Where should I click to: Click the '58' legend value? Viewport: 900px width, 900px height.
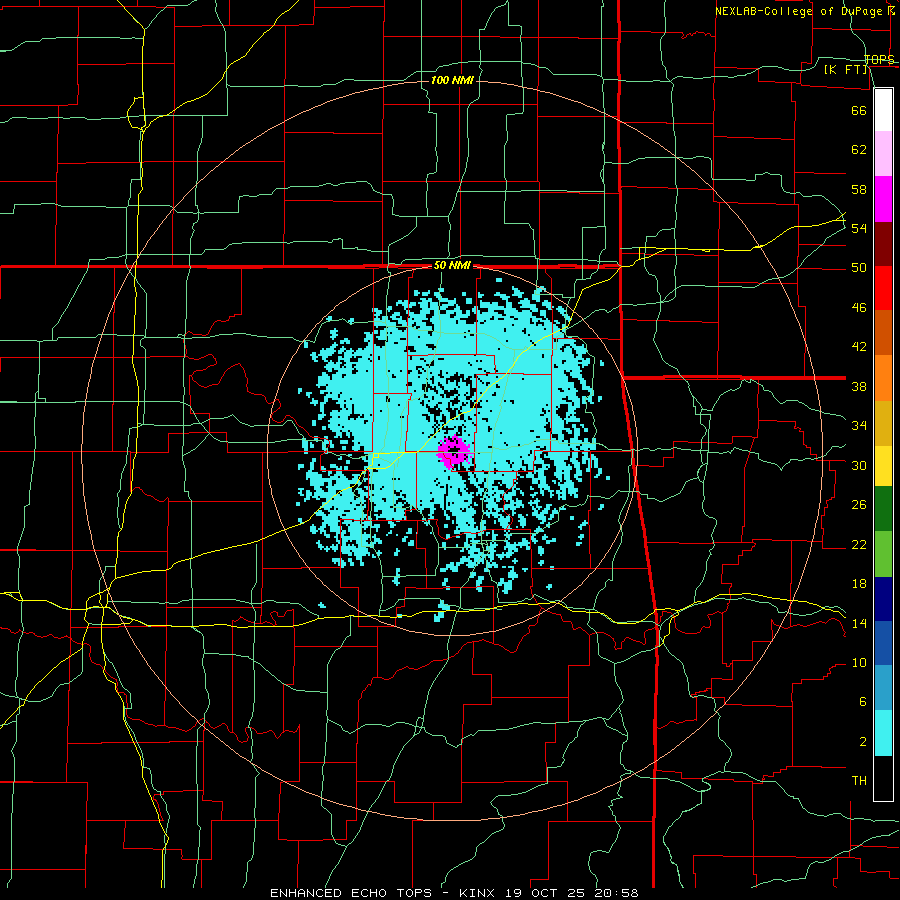click(859, 189)
